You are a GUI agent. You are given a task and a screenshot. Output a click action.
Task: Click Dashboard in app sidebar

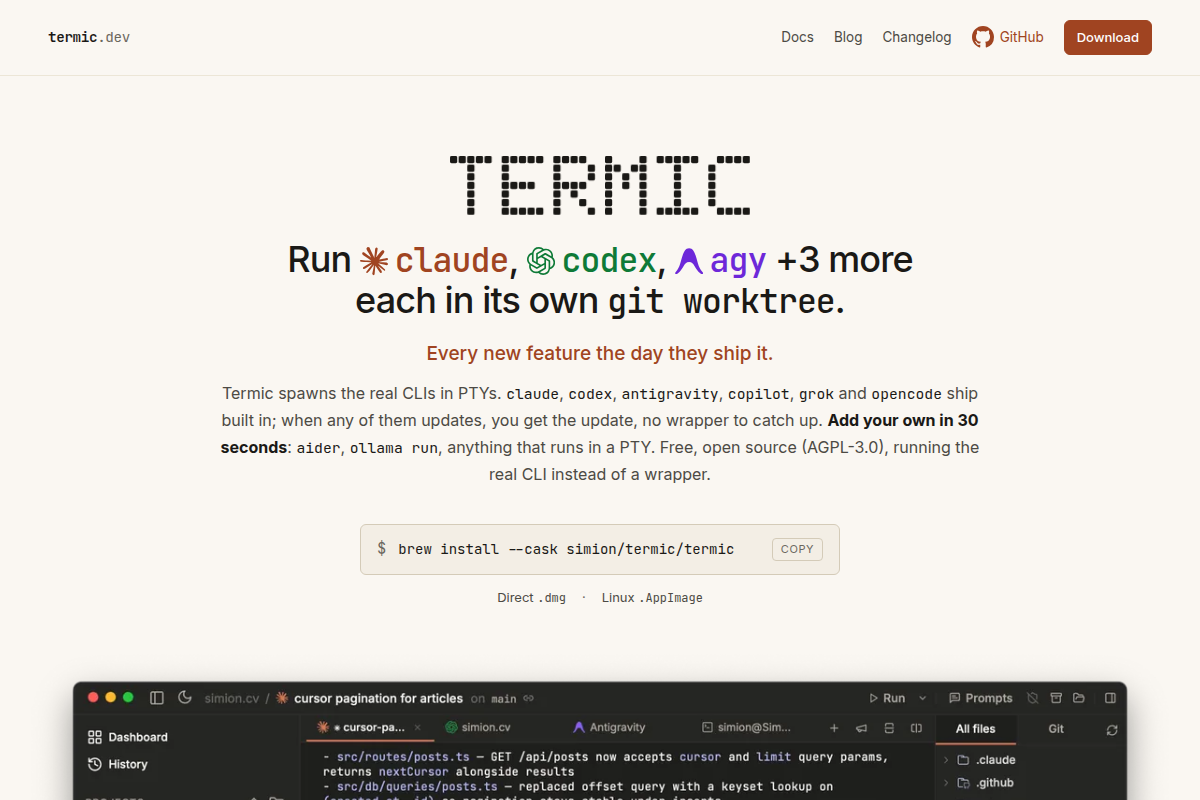tap(138, 737)
